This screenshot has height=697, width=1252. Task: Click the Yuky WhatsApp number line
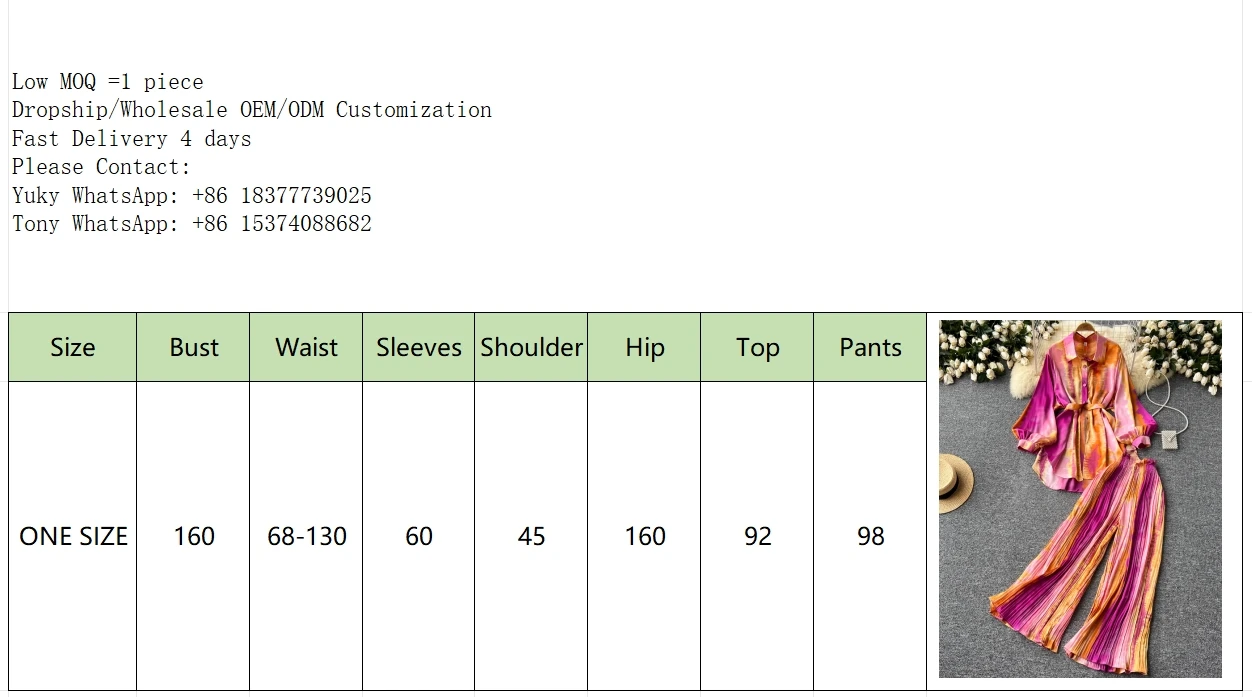point(192,195)
